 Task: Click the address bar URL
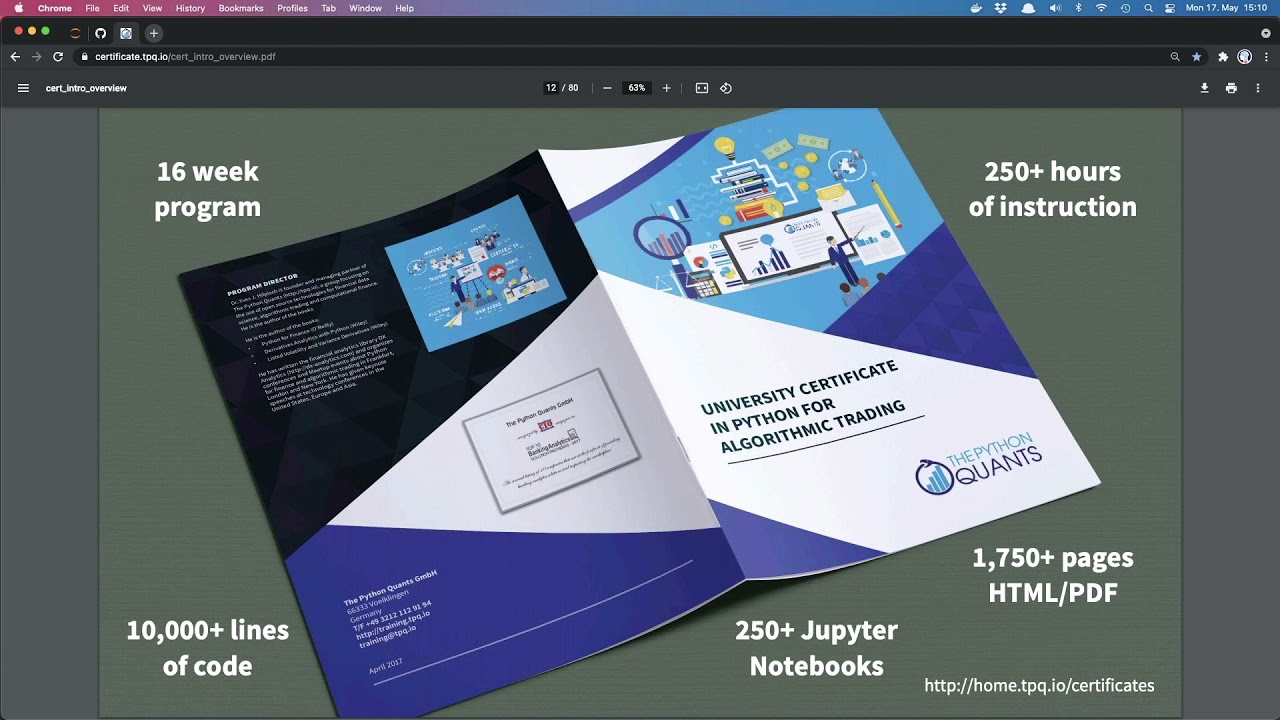(185, 57)
